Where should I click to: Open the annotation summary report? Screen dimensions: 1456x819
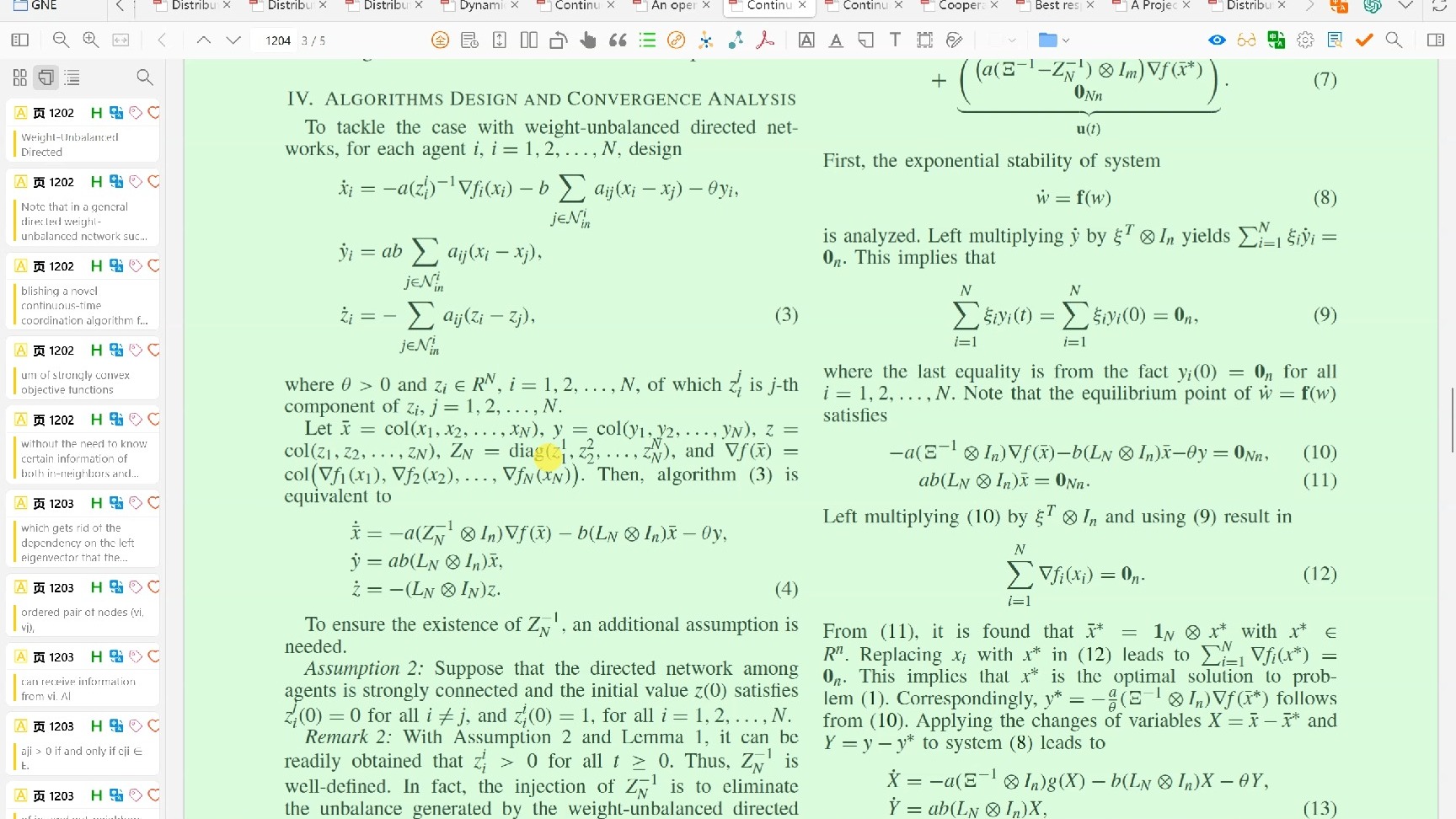[1335, 40]
